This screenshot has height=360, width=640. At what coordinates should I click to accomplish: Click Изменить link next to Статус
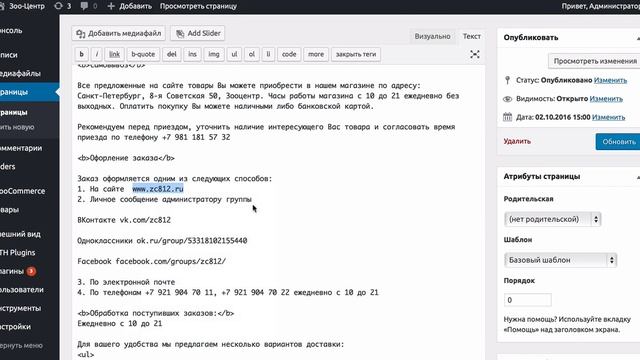coord(610,80)
